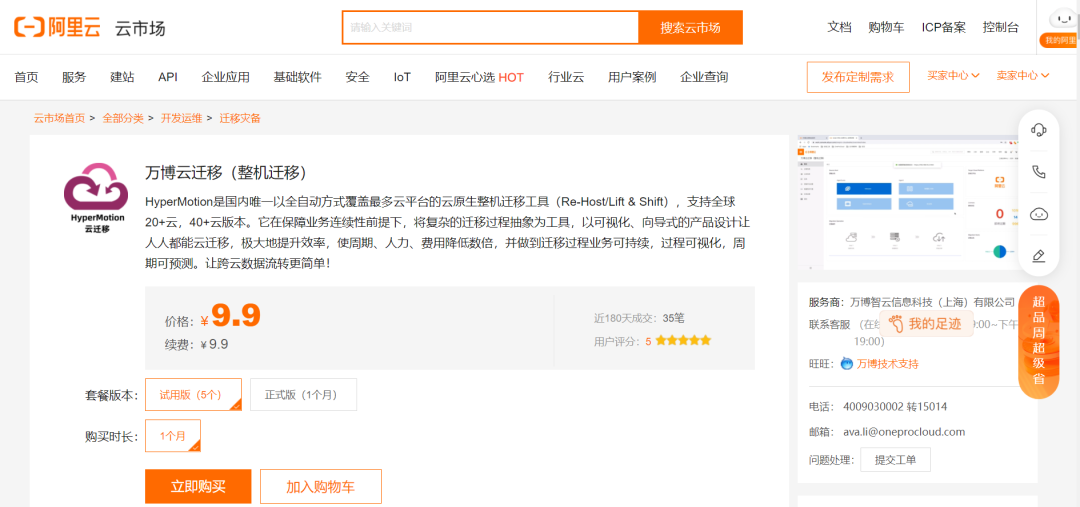This screenshot has width=1080, height=507.
Task: Open the chatbot robot face icon
Action: click(1039, 214)
